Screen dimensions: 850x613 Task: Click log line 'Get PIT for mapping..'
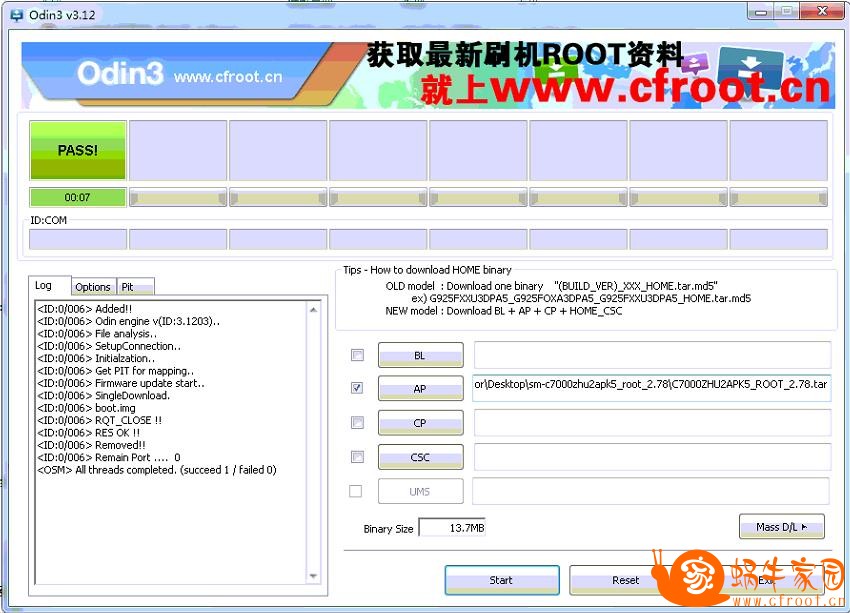pyautogui.click(x=115, y=371)
